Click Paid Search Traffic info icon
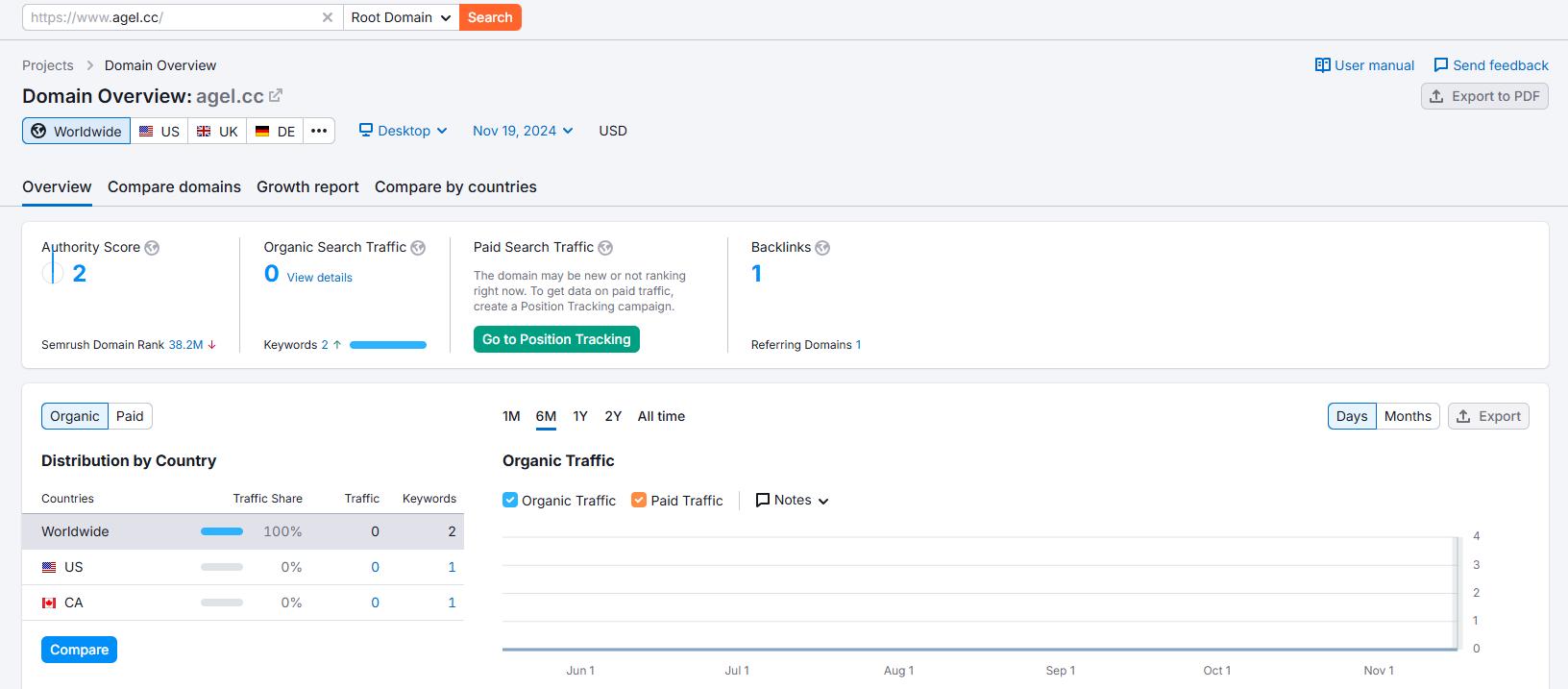Viewport: 1568px width, 689px height. [605, 248]
